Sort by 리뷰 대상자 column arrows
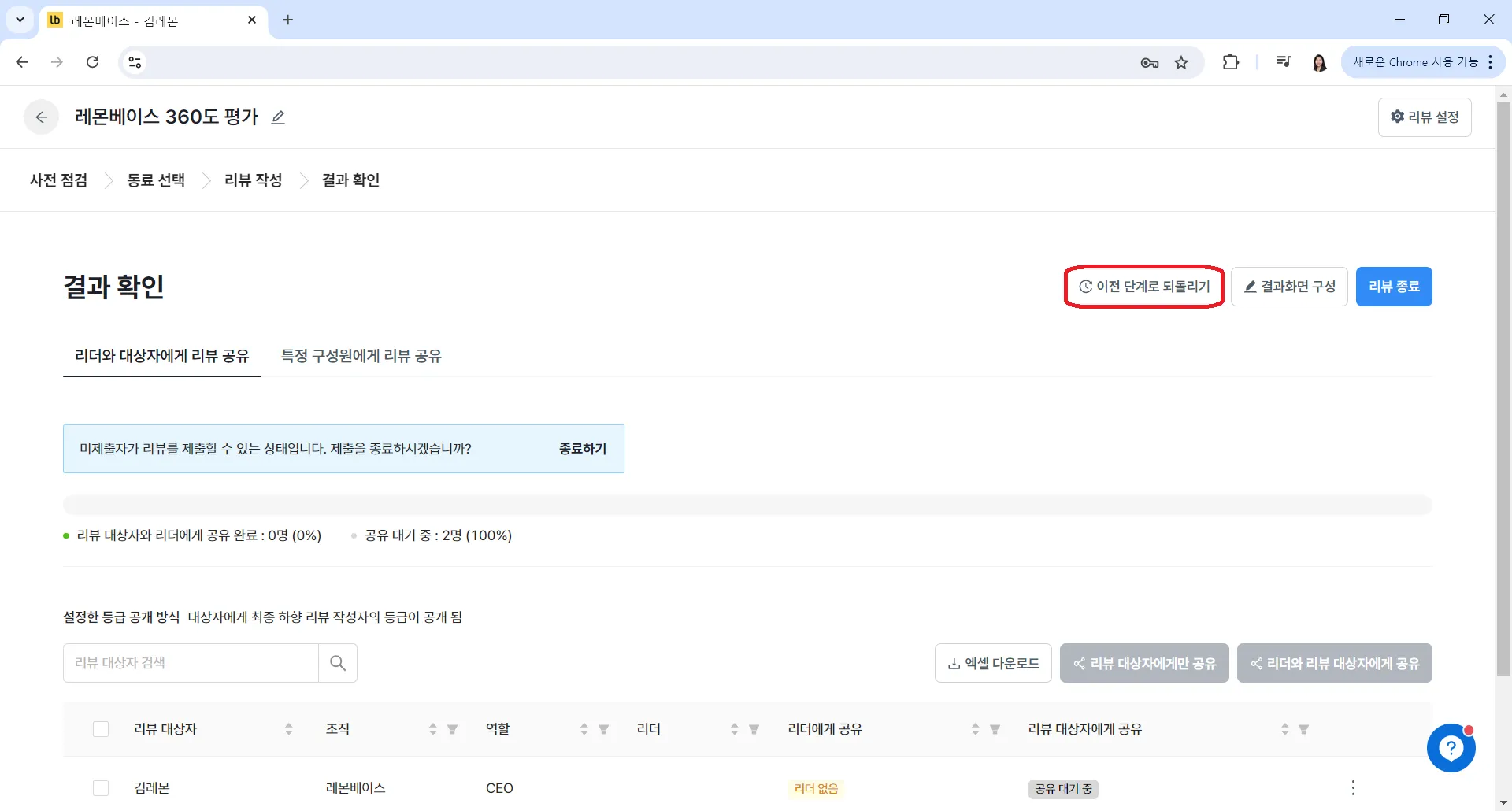 (x=289, y=729)
